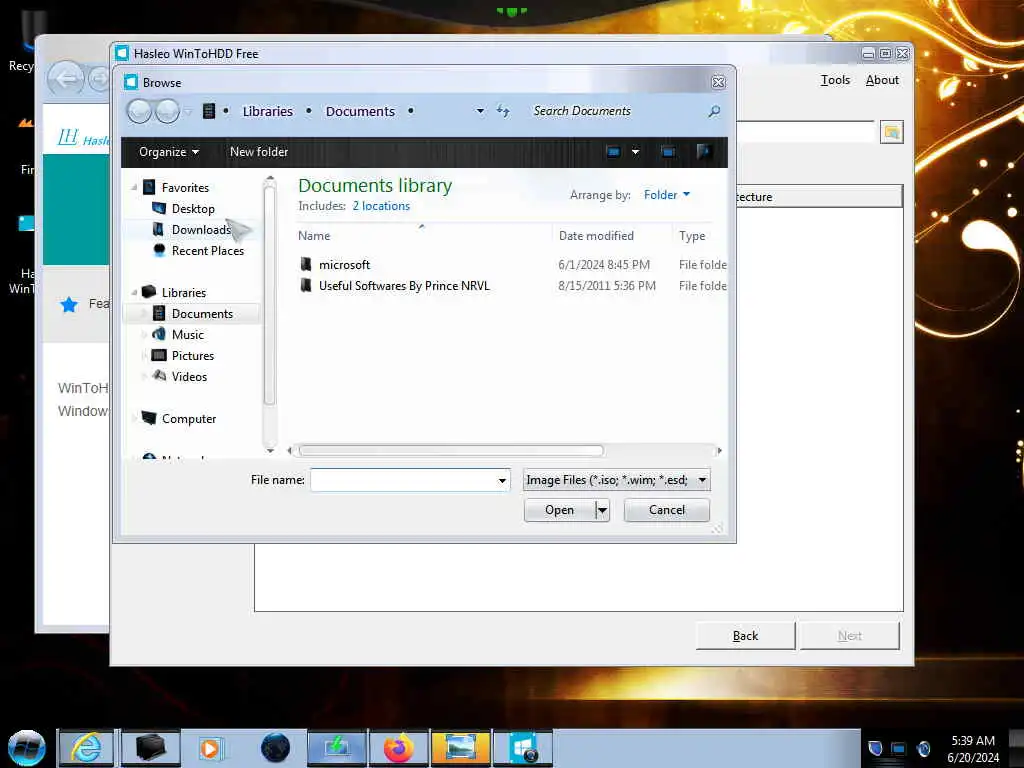Click the dark globe taskbar icon
This screenshot has width=1024, height=768.
pyautogui.click(x=275, y=748)
